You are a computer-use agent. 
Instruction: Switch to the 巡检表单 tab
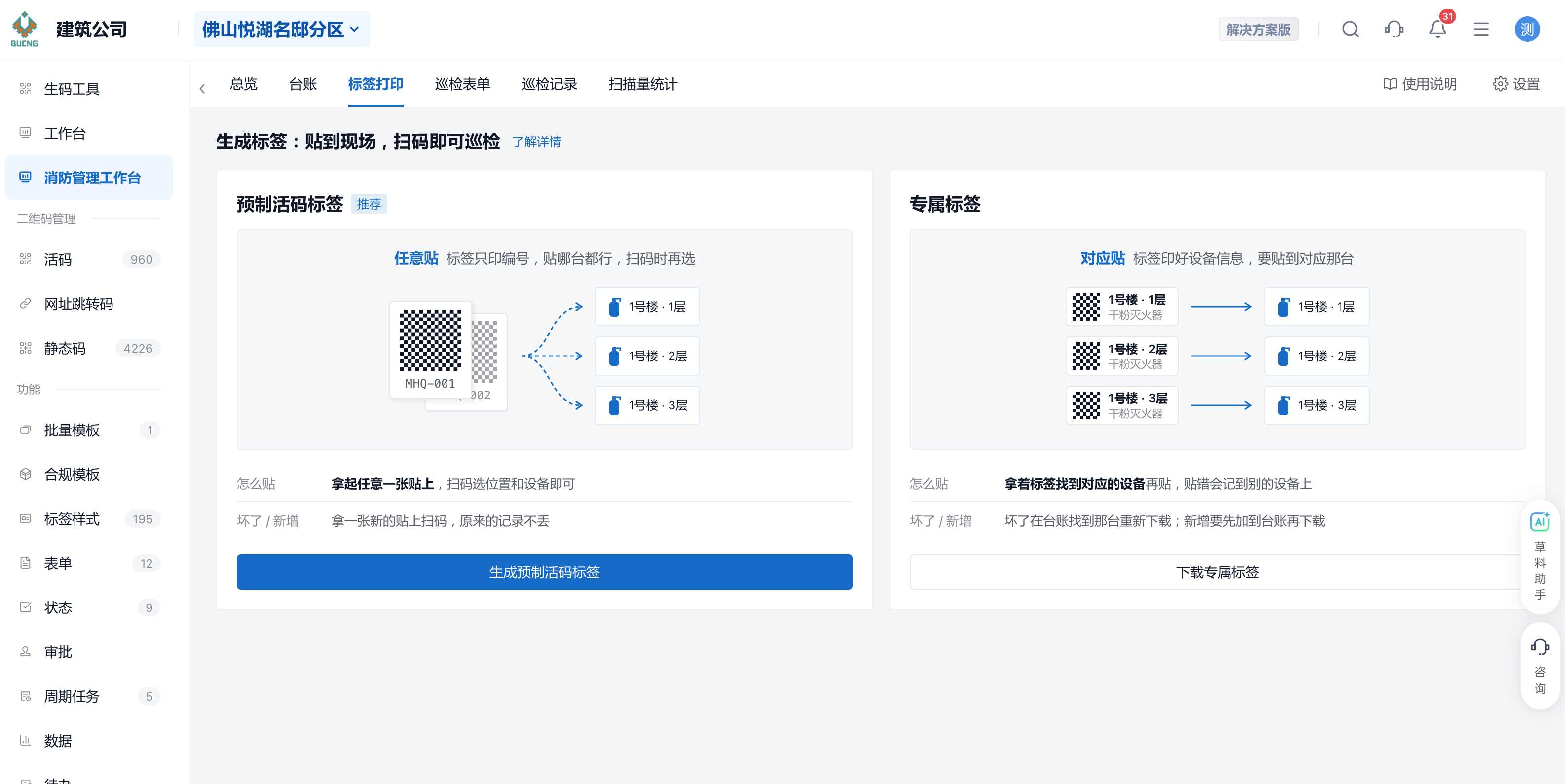462,84
